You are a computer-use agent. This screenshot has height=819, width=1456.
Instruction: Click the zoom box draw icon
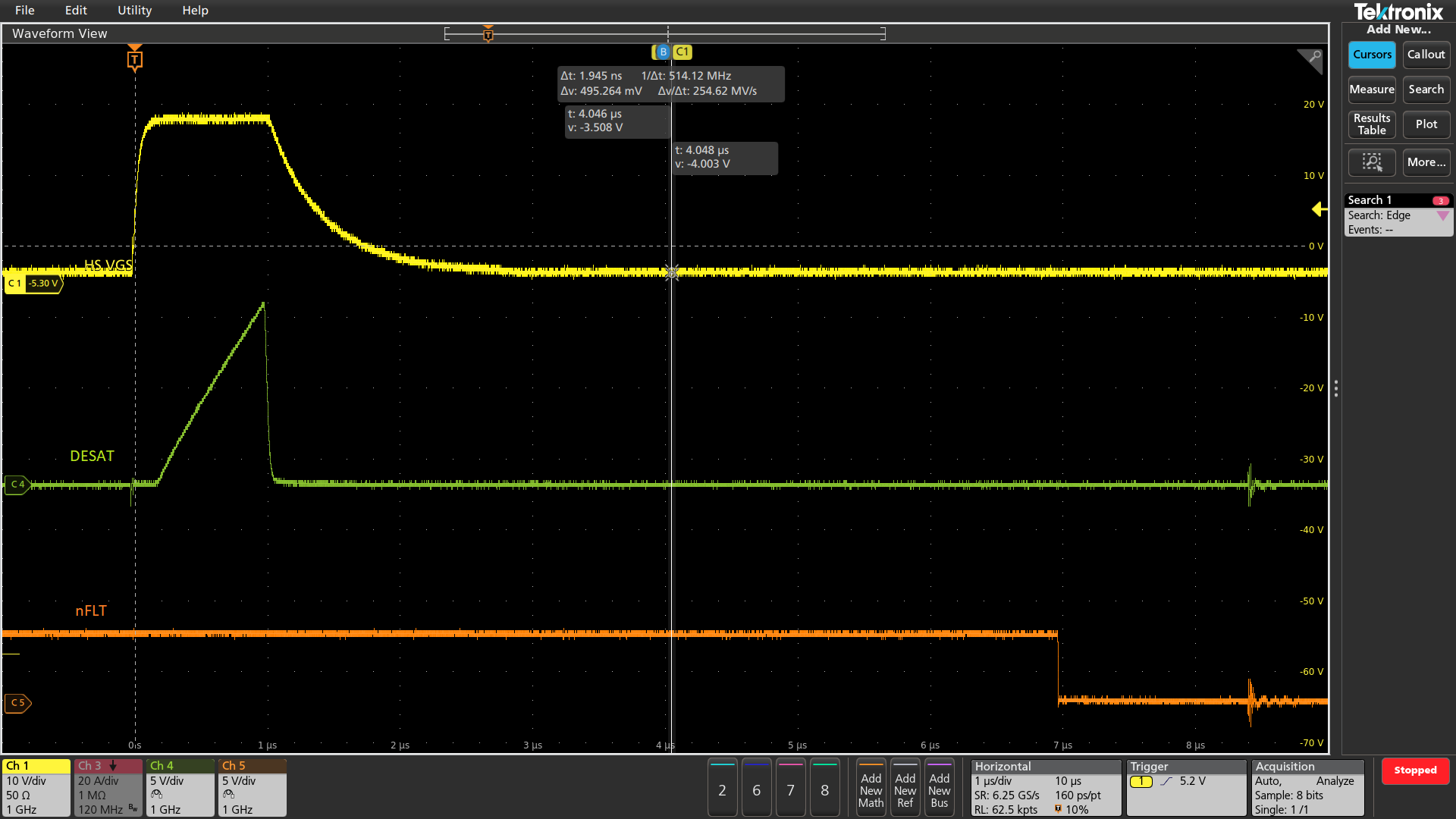click(x=1371, y=162)
